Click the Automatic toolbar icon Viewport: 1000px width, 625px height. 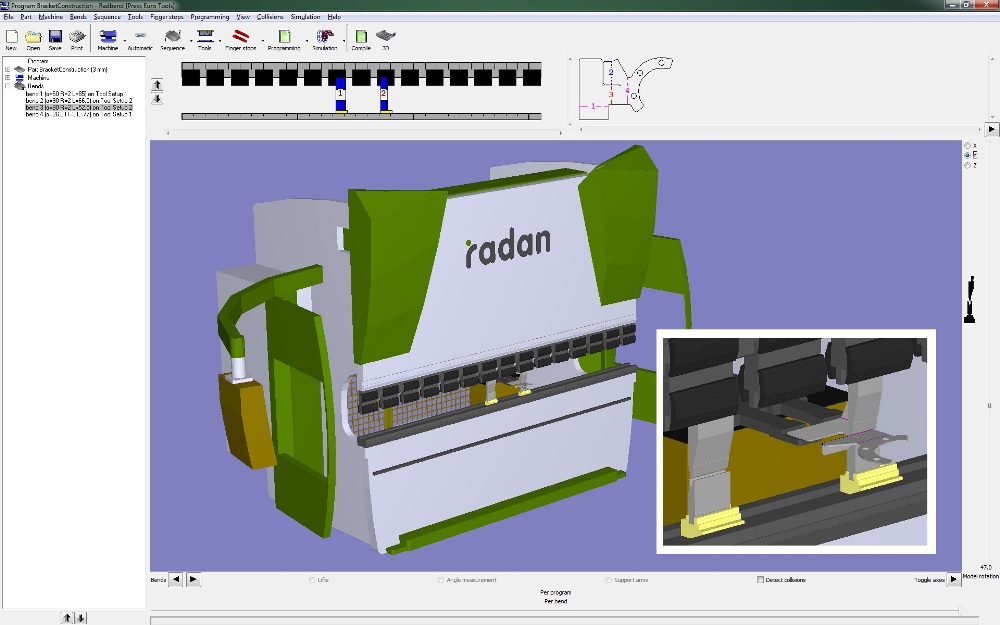[140, 37]
